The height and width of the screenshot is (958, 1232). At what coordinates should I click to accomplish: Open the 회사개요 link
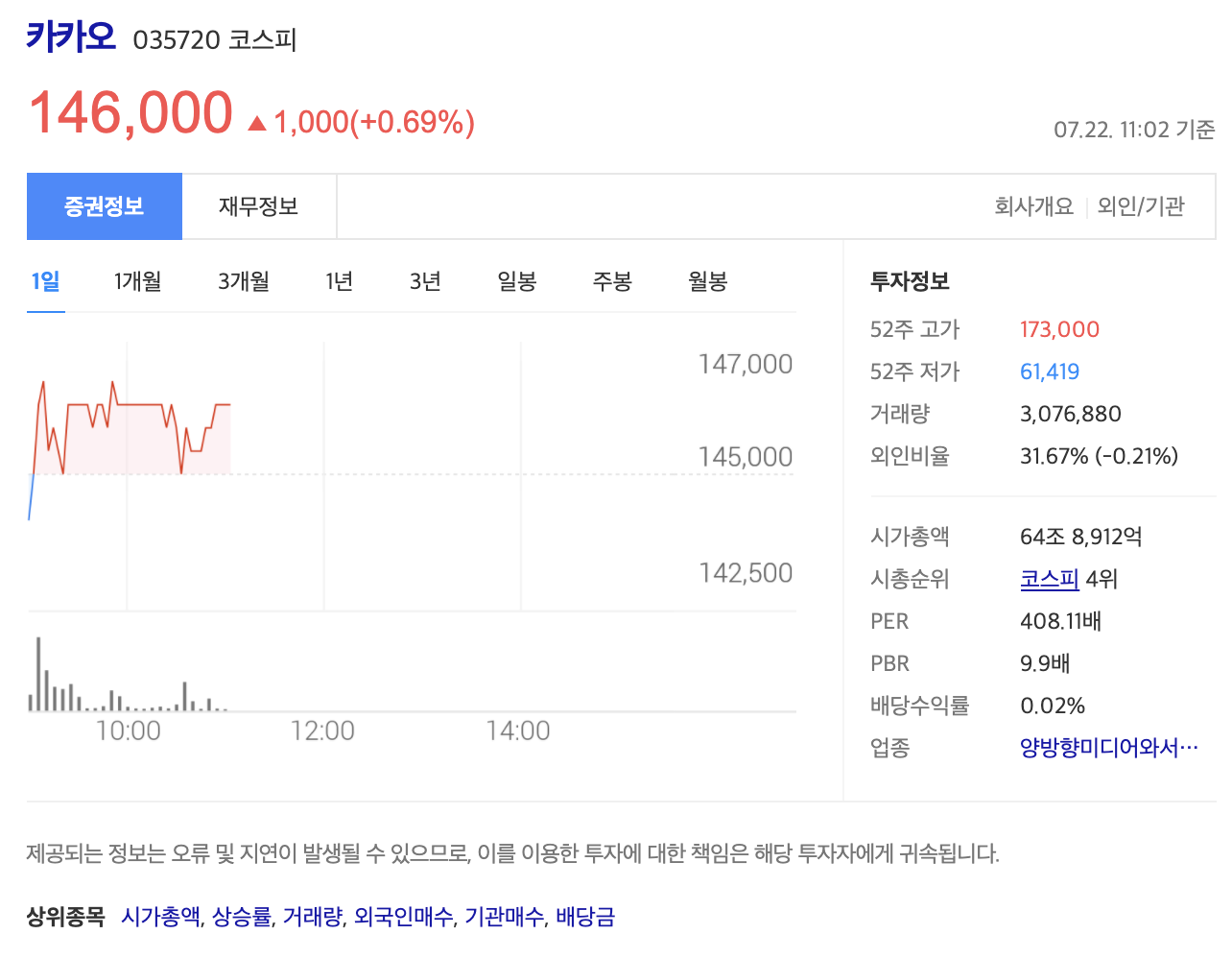pos(1033,206)
